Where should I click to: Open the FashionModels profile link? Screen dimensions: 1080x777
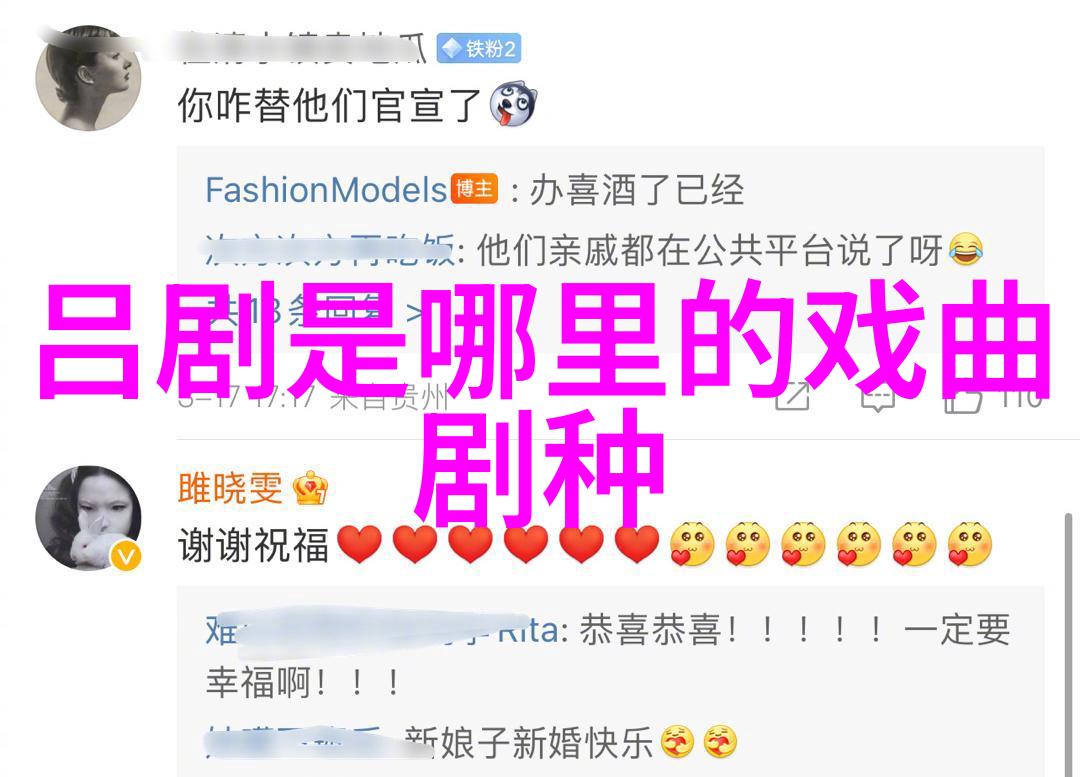pyautogui.click(x=326, y=189)
